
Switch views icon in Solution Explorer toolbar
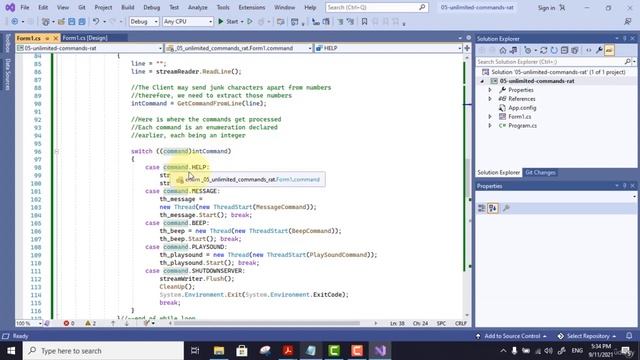513,51
